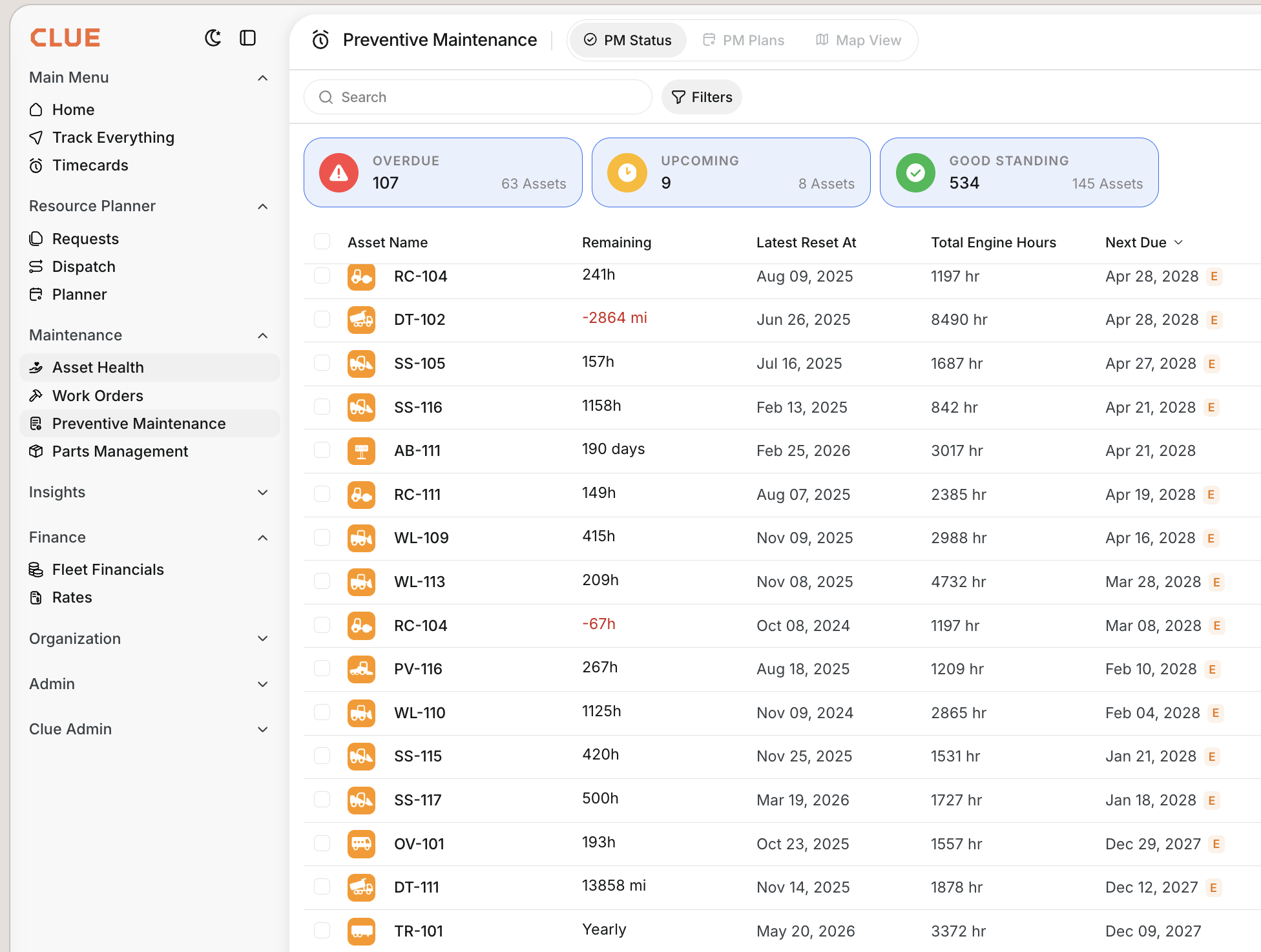The image size is (1261, 952).
Task: Click the Asset Name column header
Action: point(388,243)
